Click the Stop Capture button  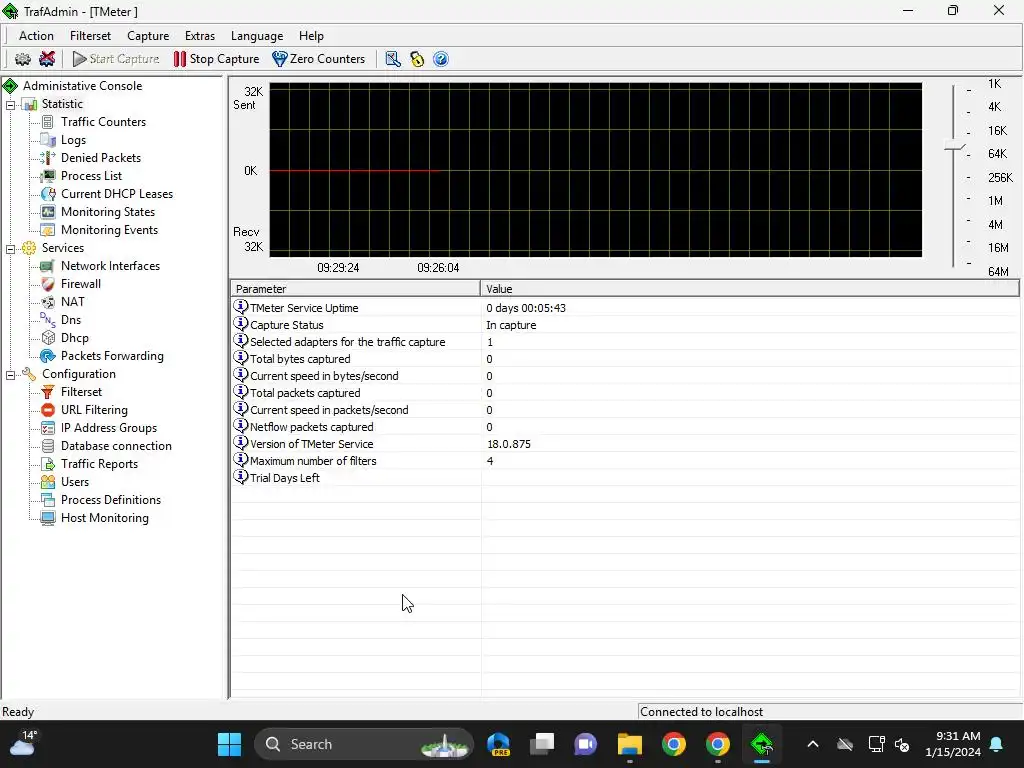pyautogui.click(x=216, y=59)
